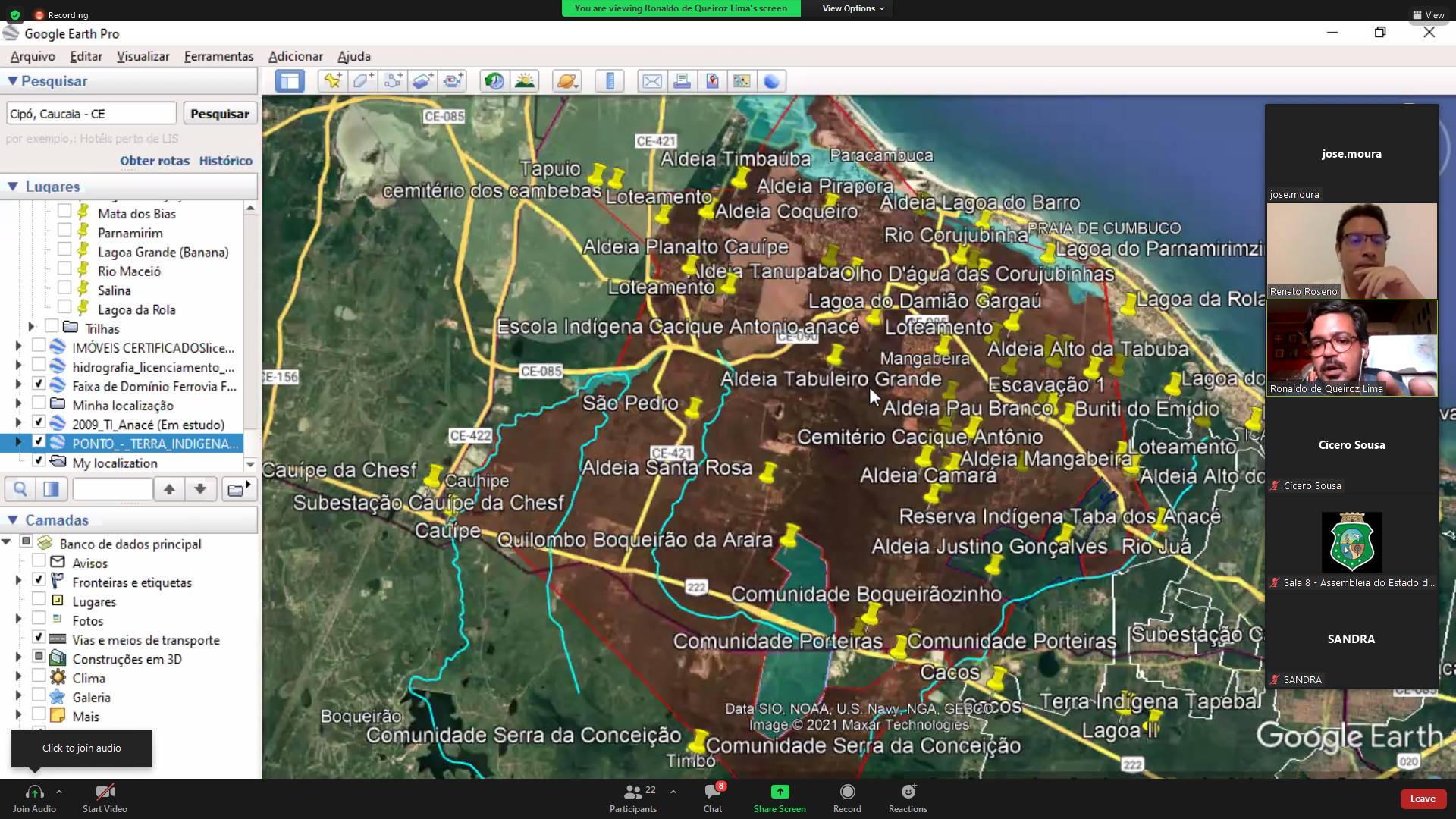Screen dimensions: 1456x819
Task: Click the search field containing Cipó, Caucaia - CE
Action: (x=91, y=114)
